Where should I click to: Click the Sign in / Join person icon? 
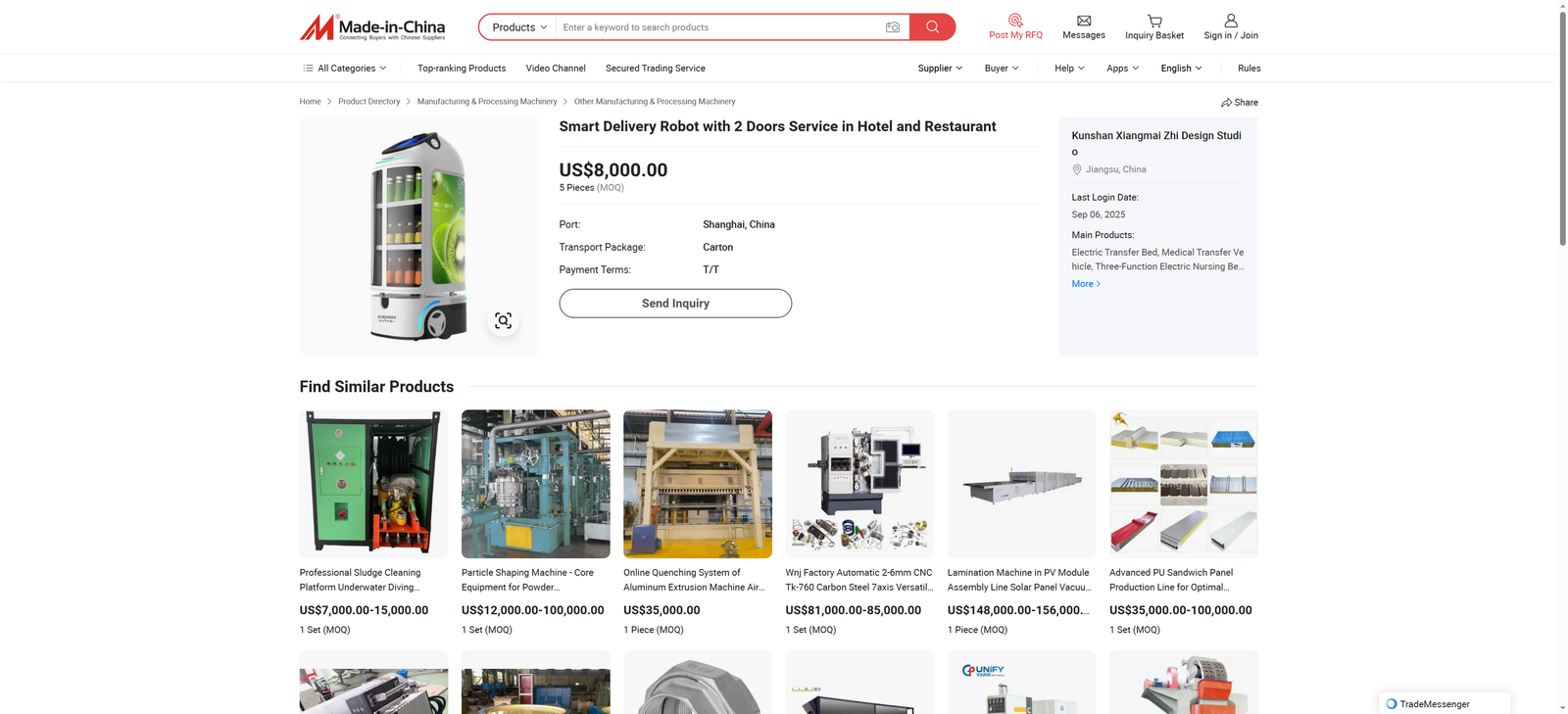(1231, 21)
